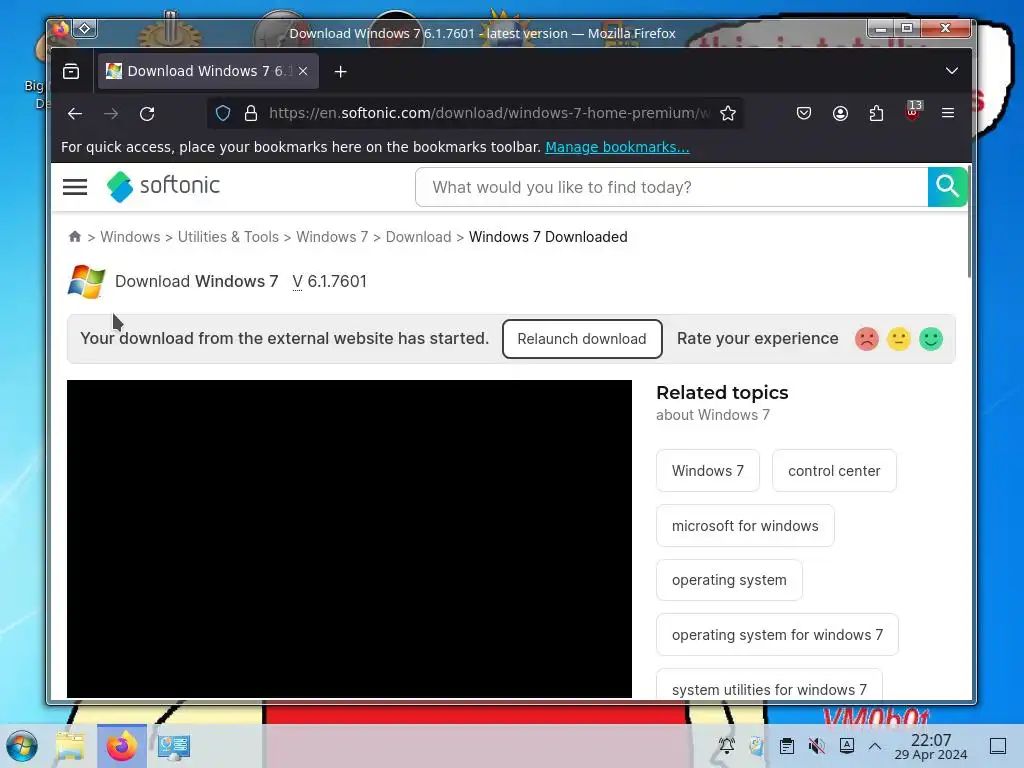The width and height of the screenshot is (1024, 768).
Task: Bookmark this page with the star icon
Action: pos(728,114)
